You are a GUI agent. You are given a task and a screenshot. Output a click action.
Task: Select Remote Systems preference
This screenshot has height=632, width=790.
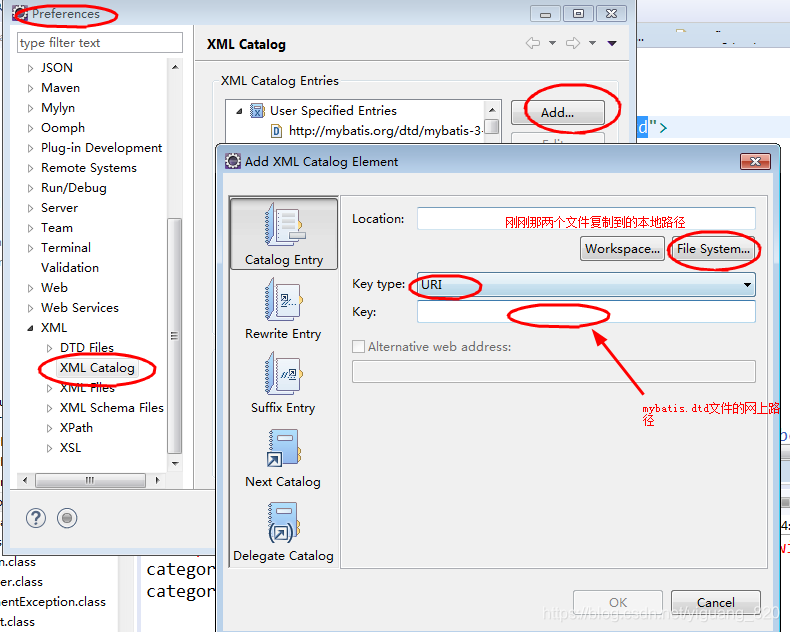[x=89, y=168]
